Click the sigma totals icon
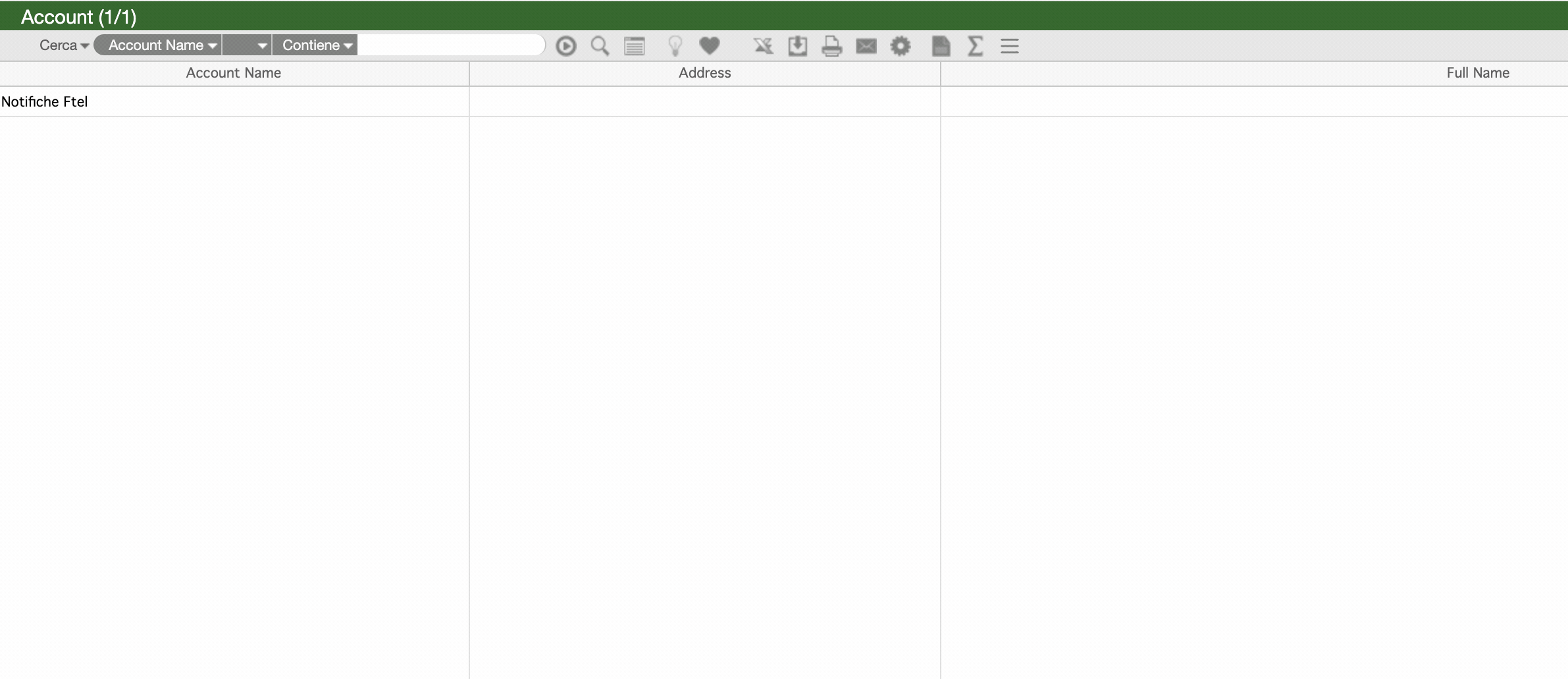 pyautogui.click(x=976, y=46)
